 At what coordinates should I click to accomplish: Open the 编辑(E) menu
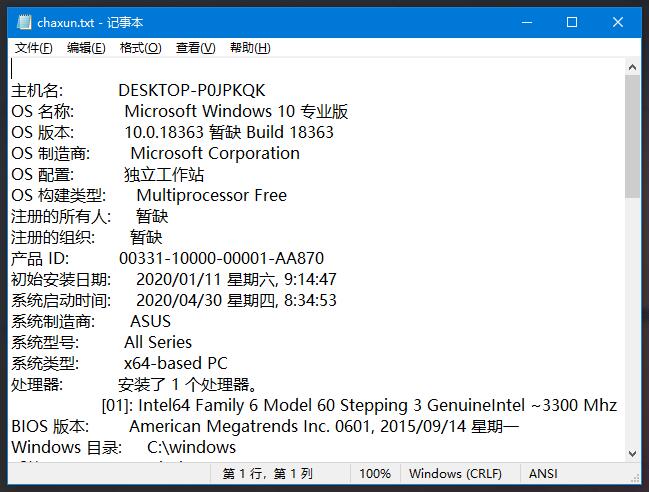coord(86,47)
